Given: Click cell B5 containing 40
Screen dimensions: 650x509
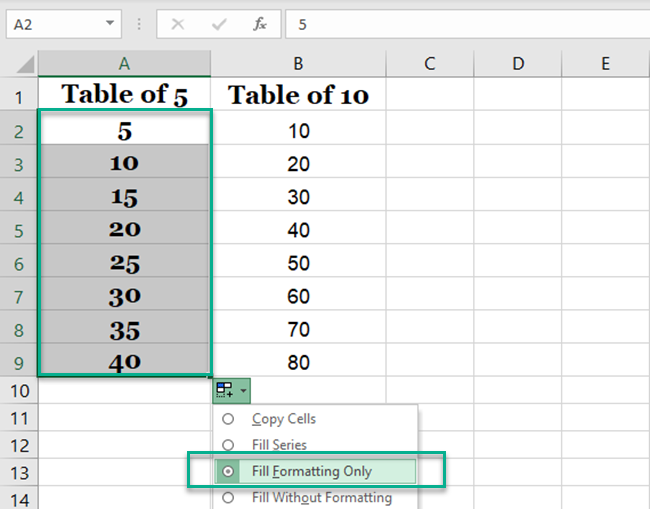Looking at the screenshot, I should pos(298,230).
